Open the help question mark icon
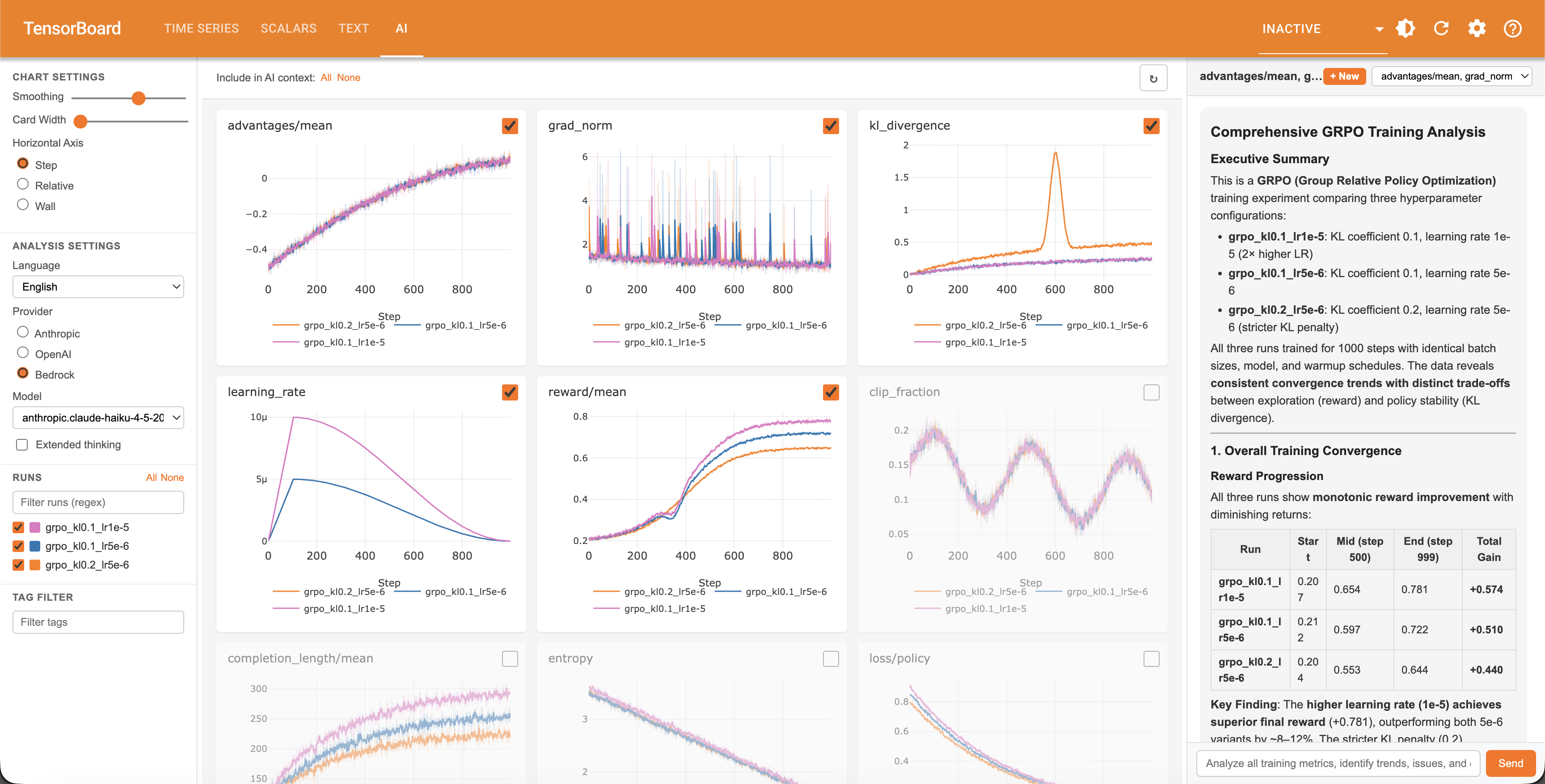This screenshot has width=1545, height=784. point(1513,28)
